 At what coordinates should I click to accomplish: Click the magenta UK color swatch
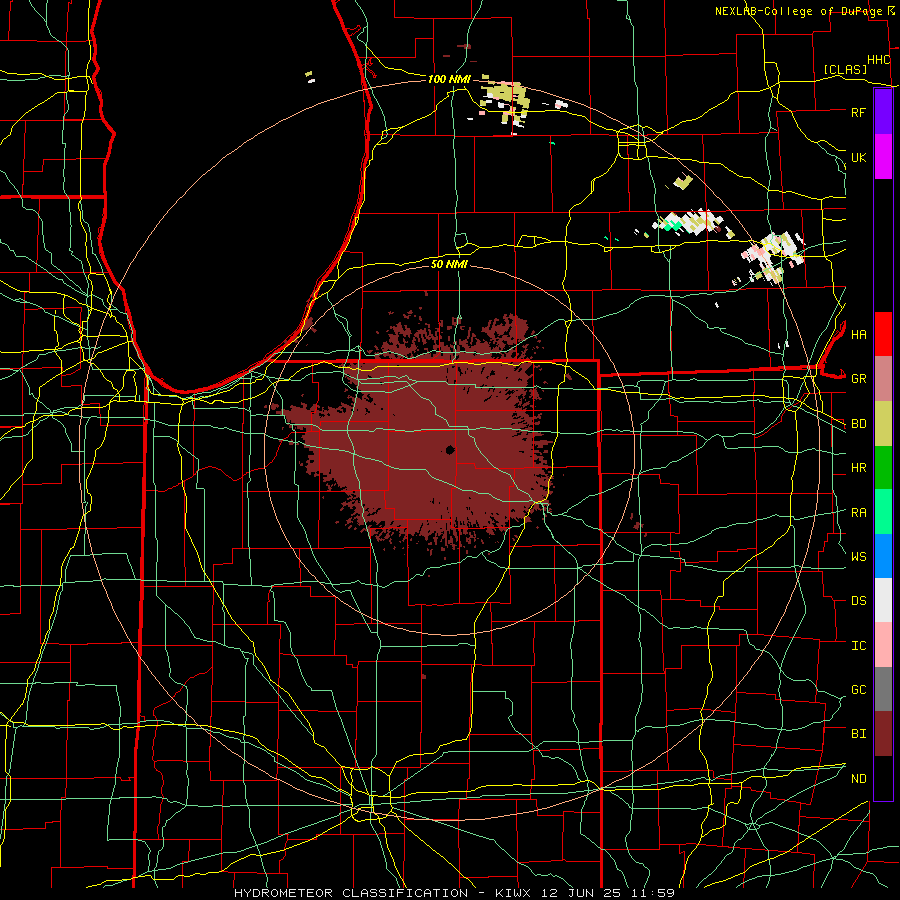point(883,157)
